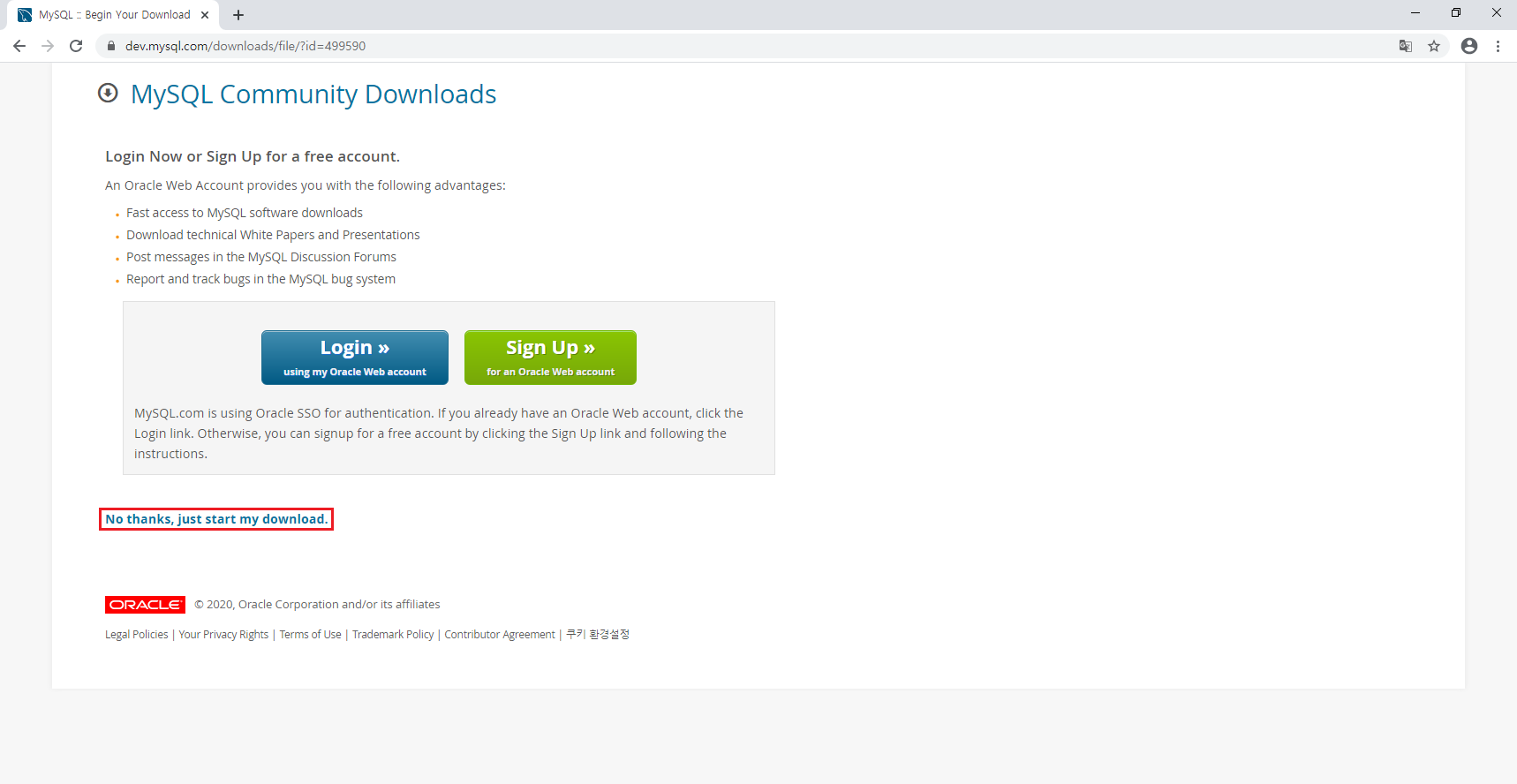Image resolution: width=1517 pixels, height=784 pixels.
Task: Click 'An Oracle Web Account provides' sentence
Action: point(306,185)
